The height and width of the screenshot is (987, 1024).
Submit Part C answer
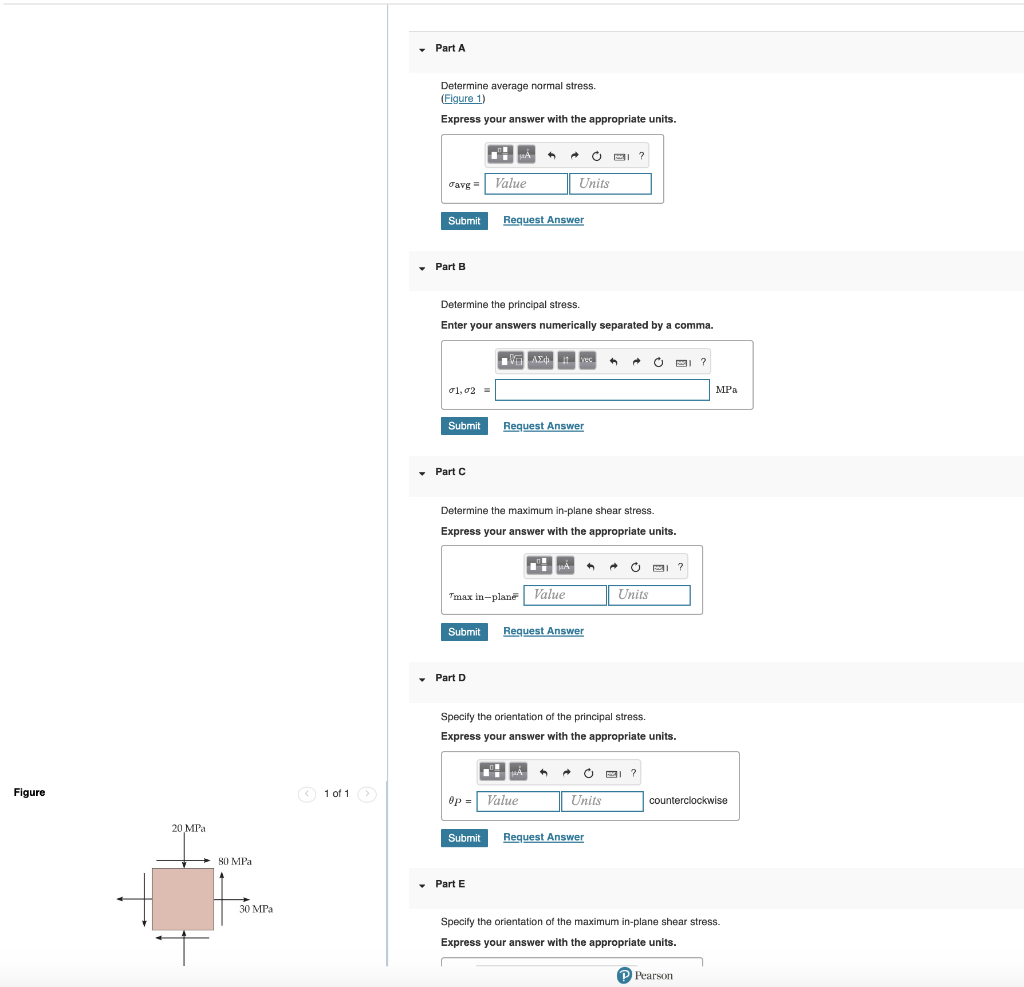(464, 632)
